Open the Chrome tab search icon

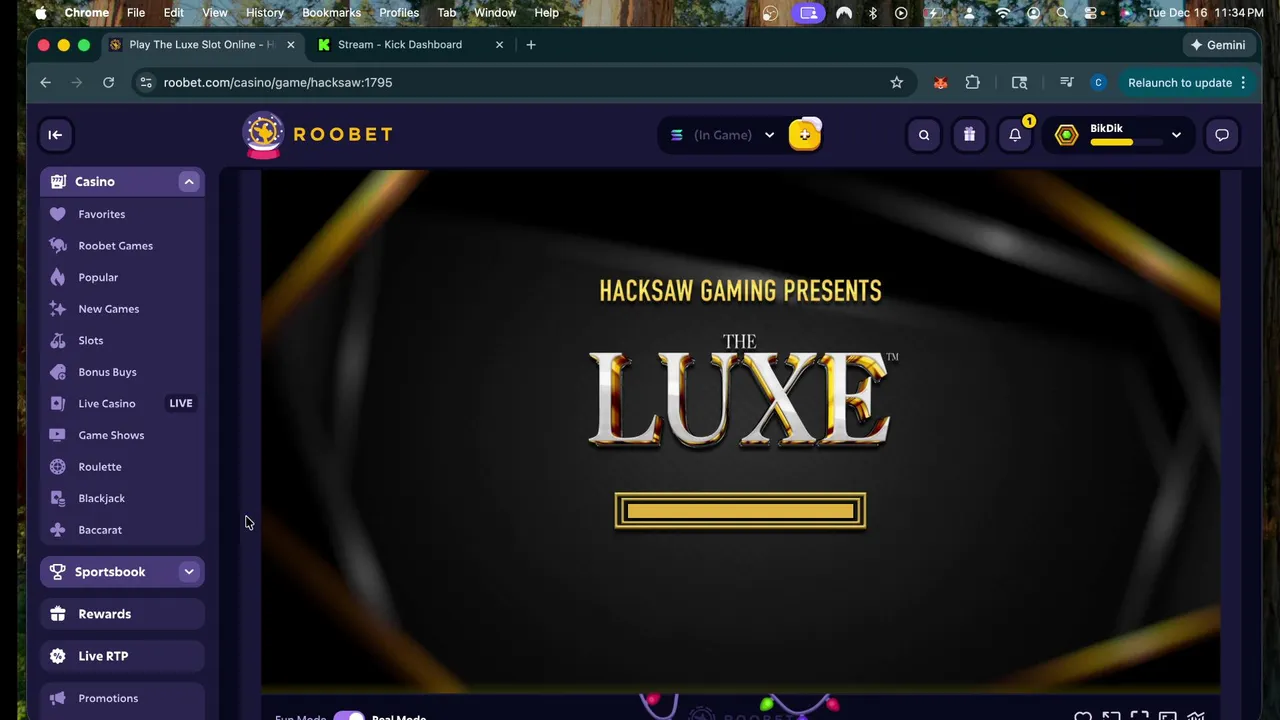coord(1019,83)
